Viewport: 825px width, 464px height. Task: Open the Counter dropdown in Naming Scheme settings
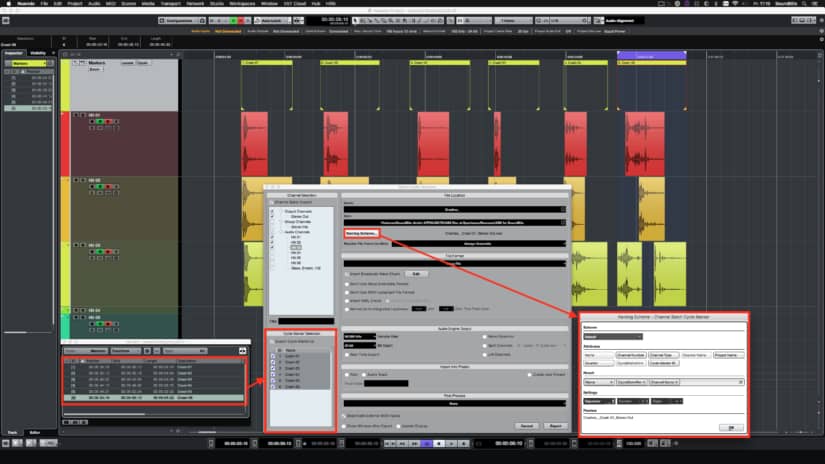tap(632, 401)
